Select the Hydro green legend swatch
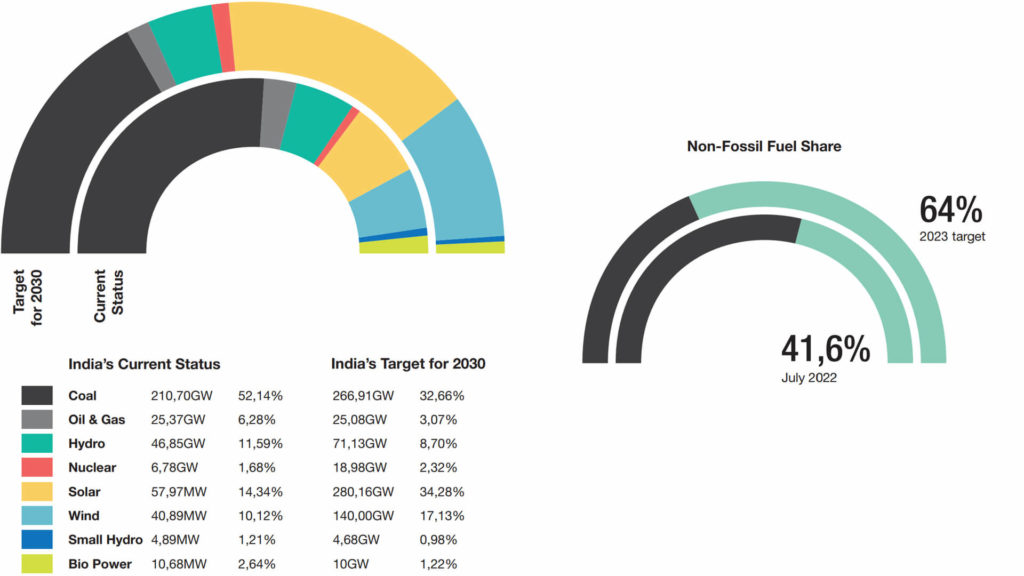The height and width of the screenshot is (576, 1024). tap(37, 443)
